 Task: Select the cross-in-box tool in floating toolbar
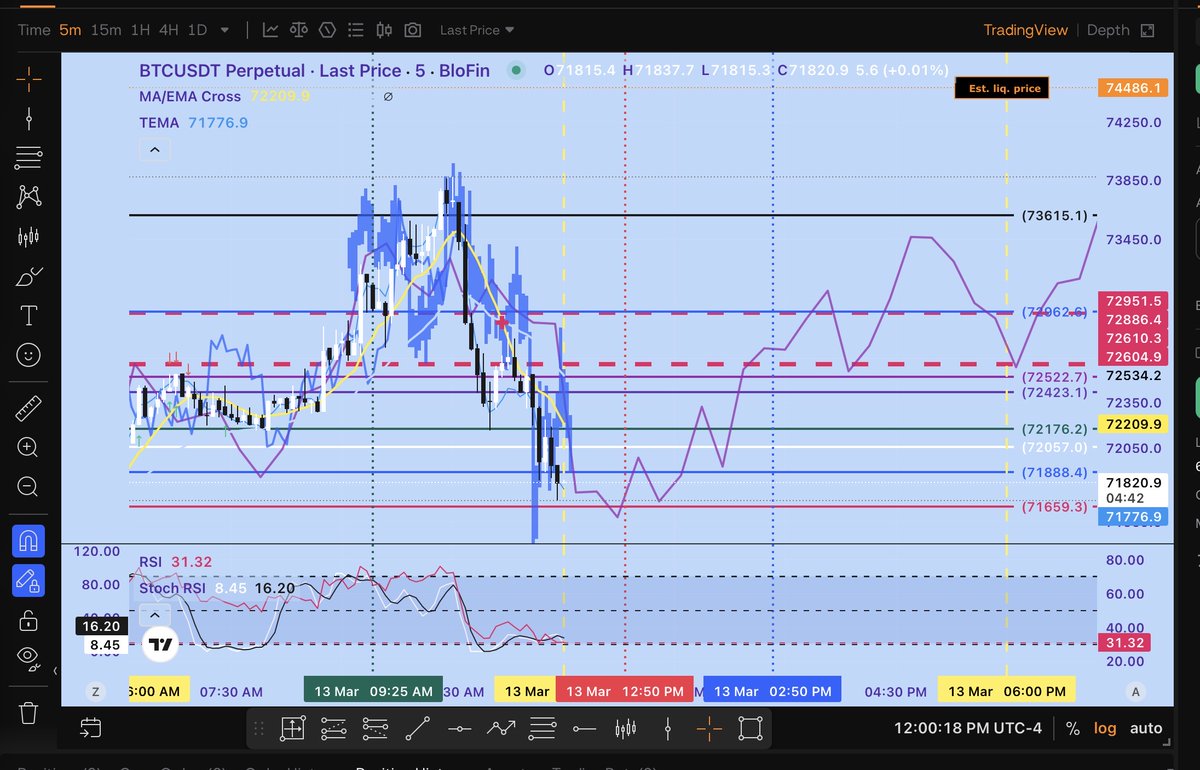click(292, 728)
